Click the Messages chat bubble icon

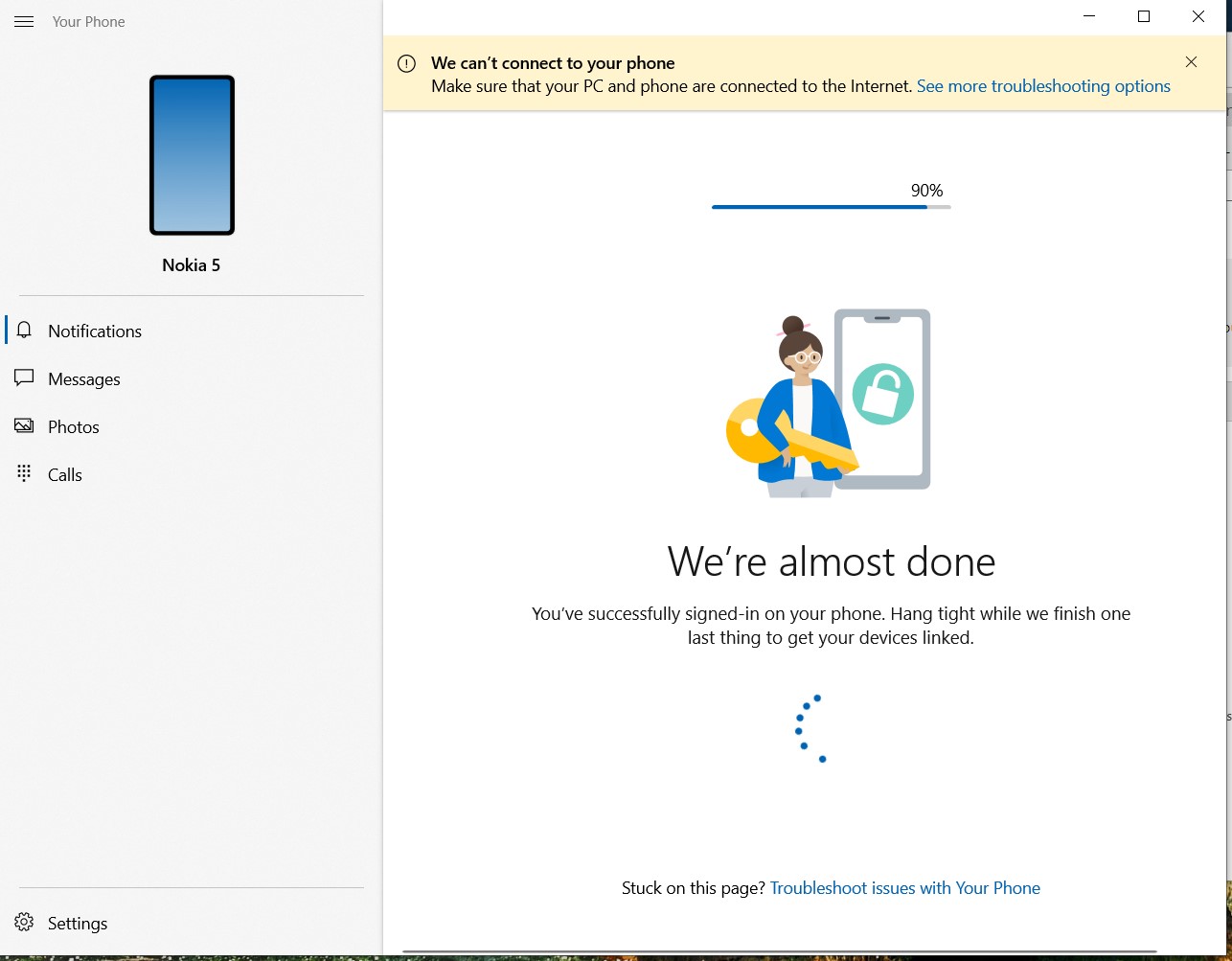(25, 378)
